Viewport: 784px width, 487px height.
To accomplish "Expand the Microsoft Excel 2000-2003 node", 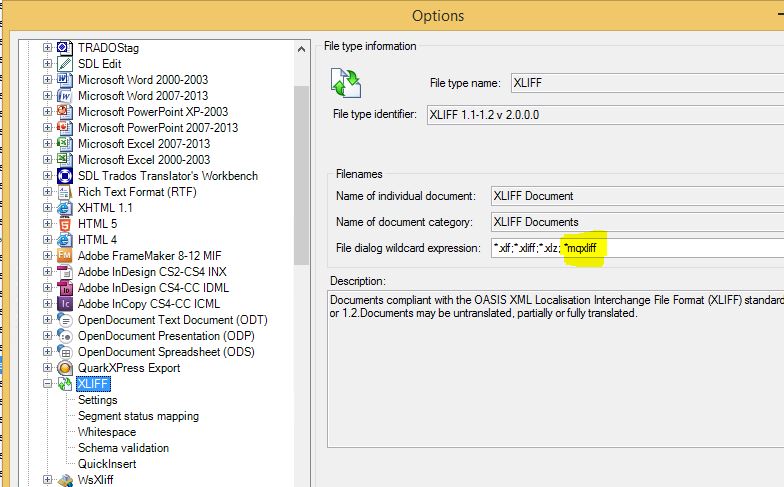I will coord(48,160).
